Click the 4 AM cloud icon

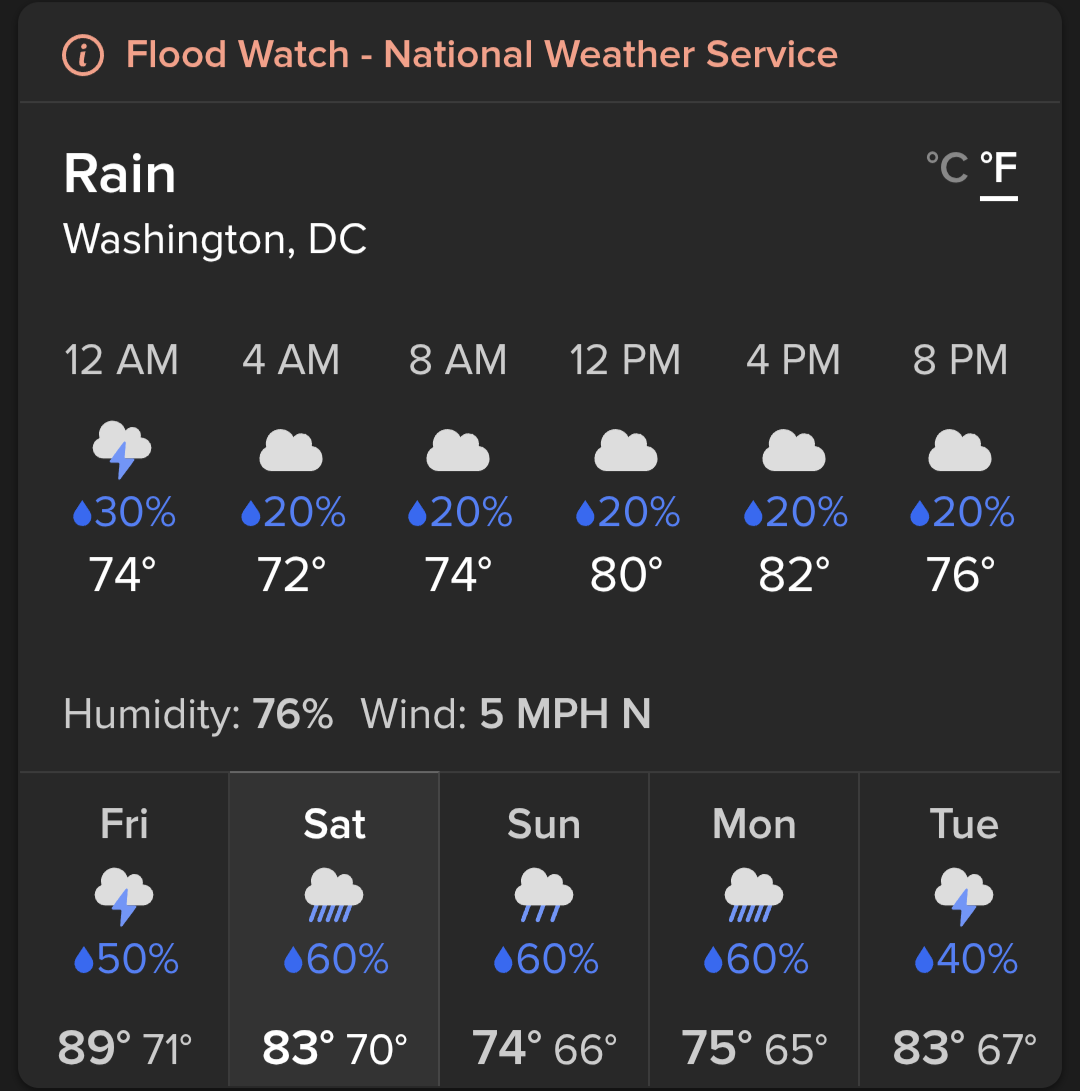coord(291,451)
